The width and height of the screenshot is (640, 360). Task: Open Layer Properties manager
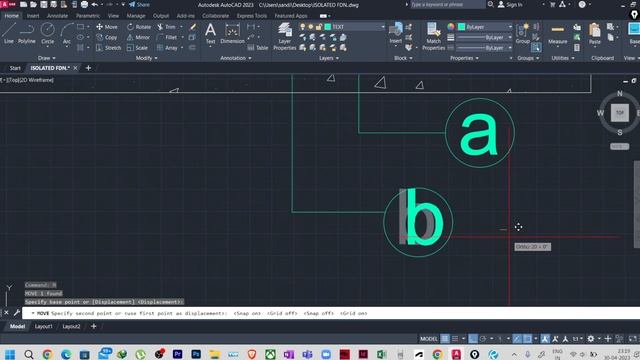coord(284,37)
